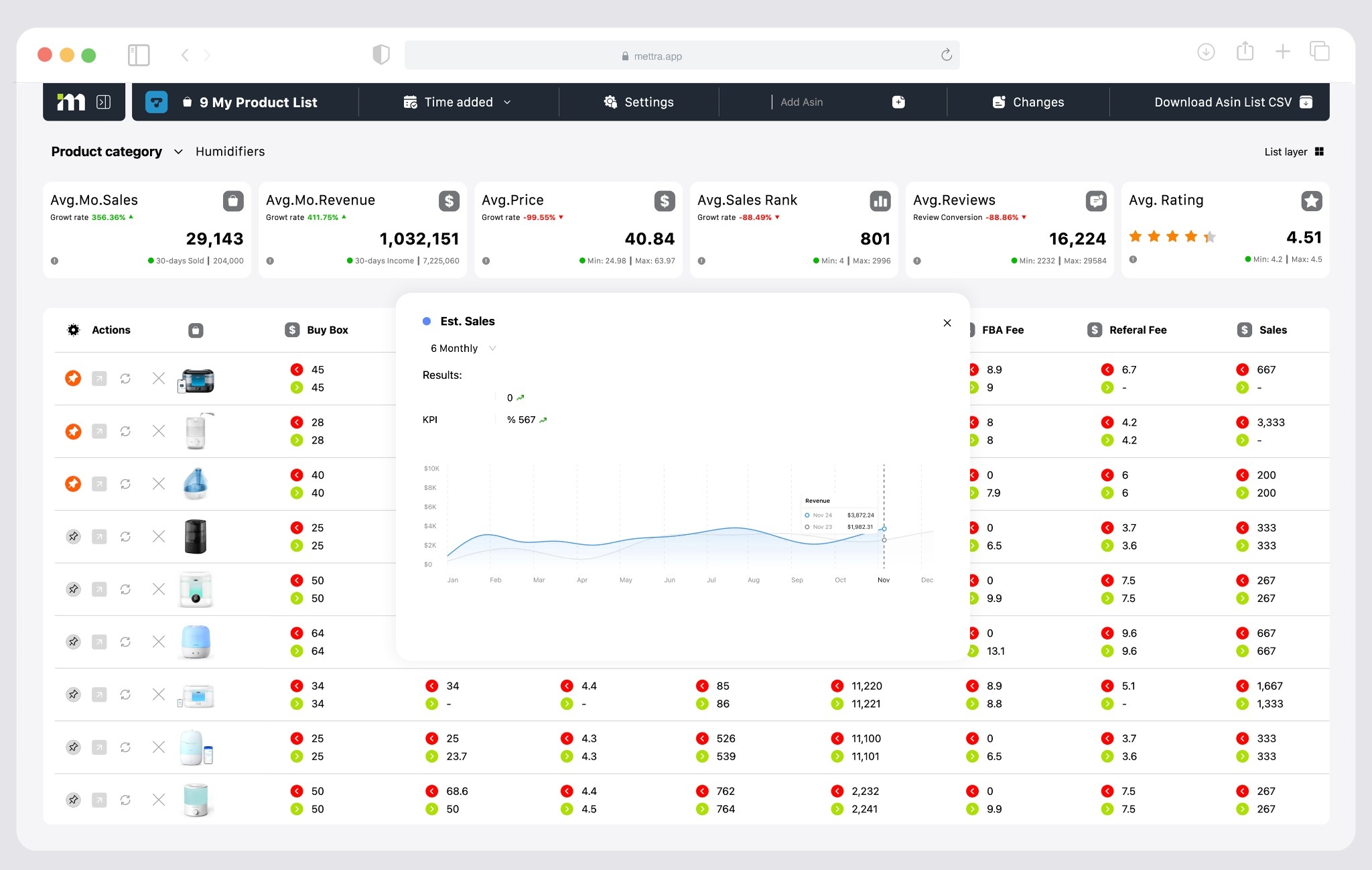Open the 6 Monthly period dropdown
The width and height of the screenshot is (1372, 870).
462,349
